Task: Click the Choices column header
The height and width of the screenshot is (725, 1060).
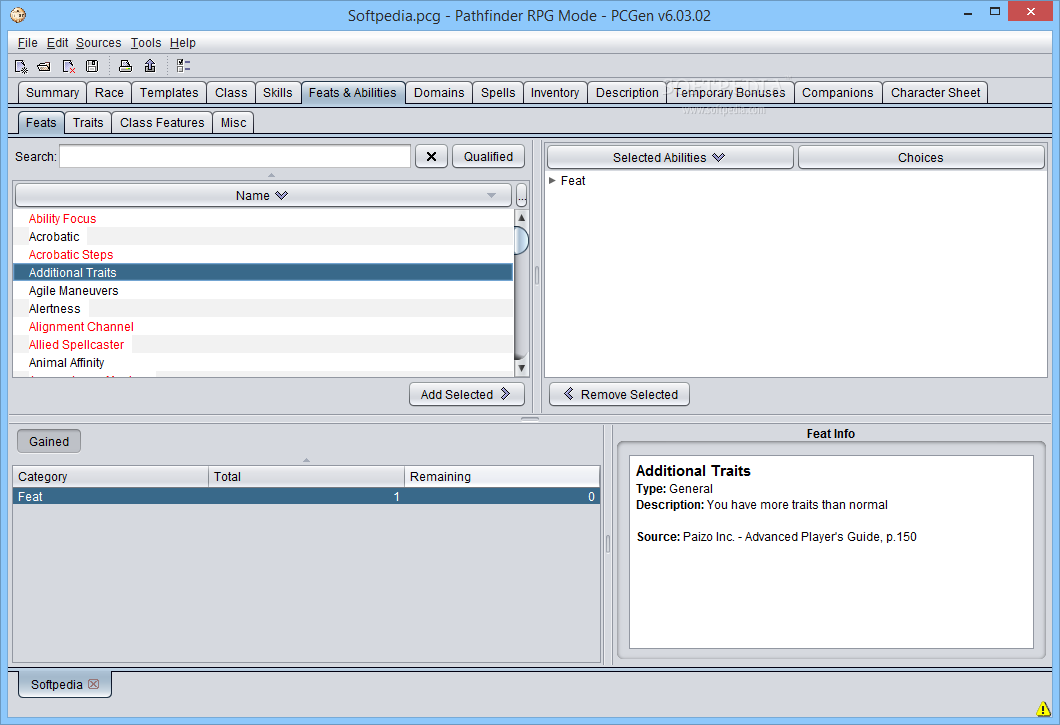Action: coord(921,158)
